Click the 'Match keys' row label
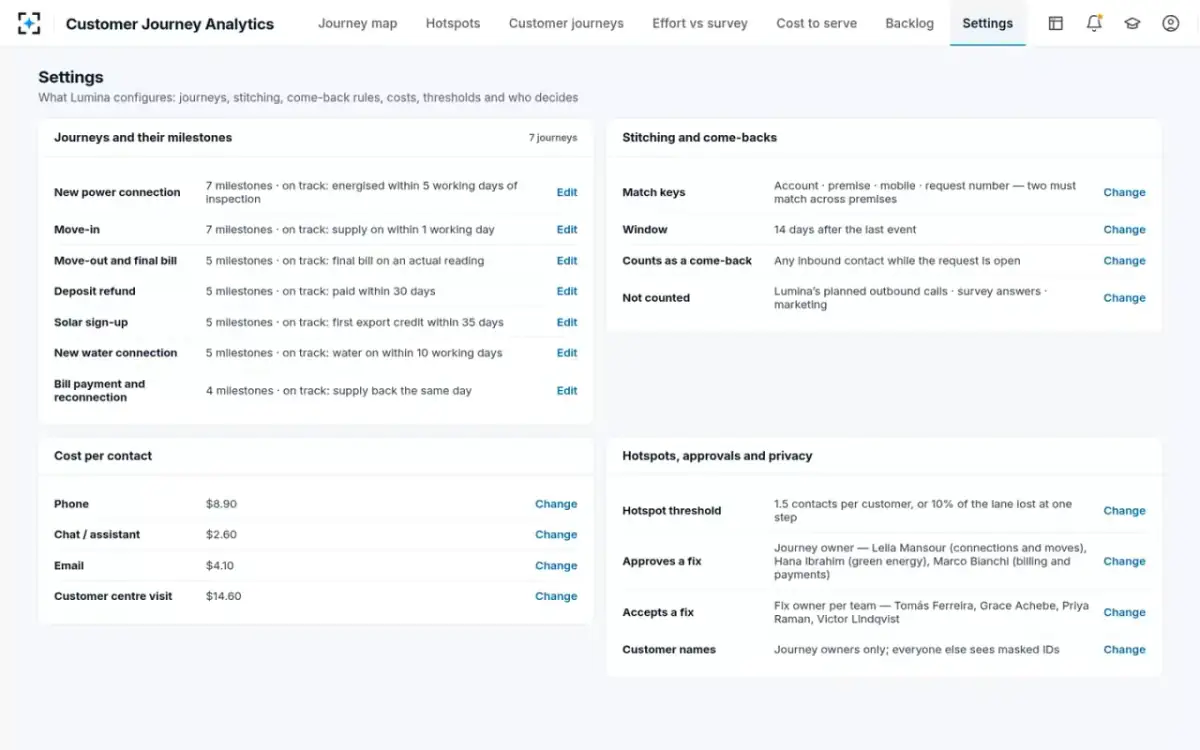The width and height of the screenshot is (1200, 750). 654,192
